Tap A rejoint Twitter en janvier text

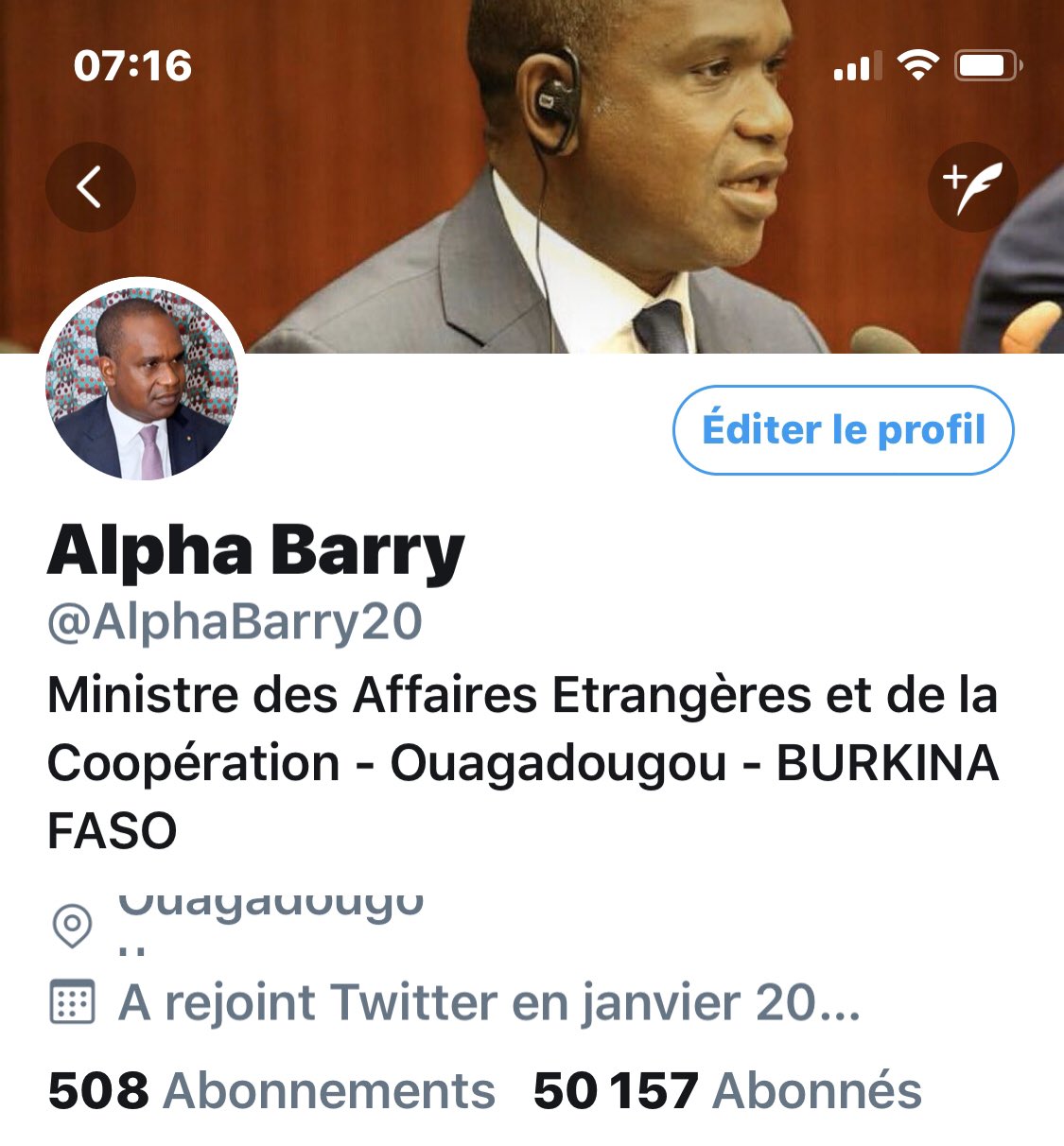pos(489,1003)
